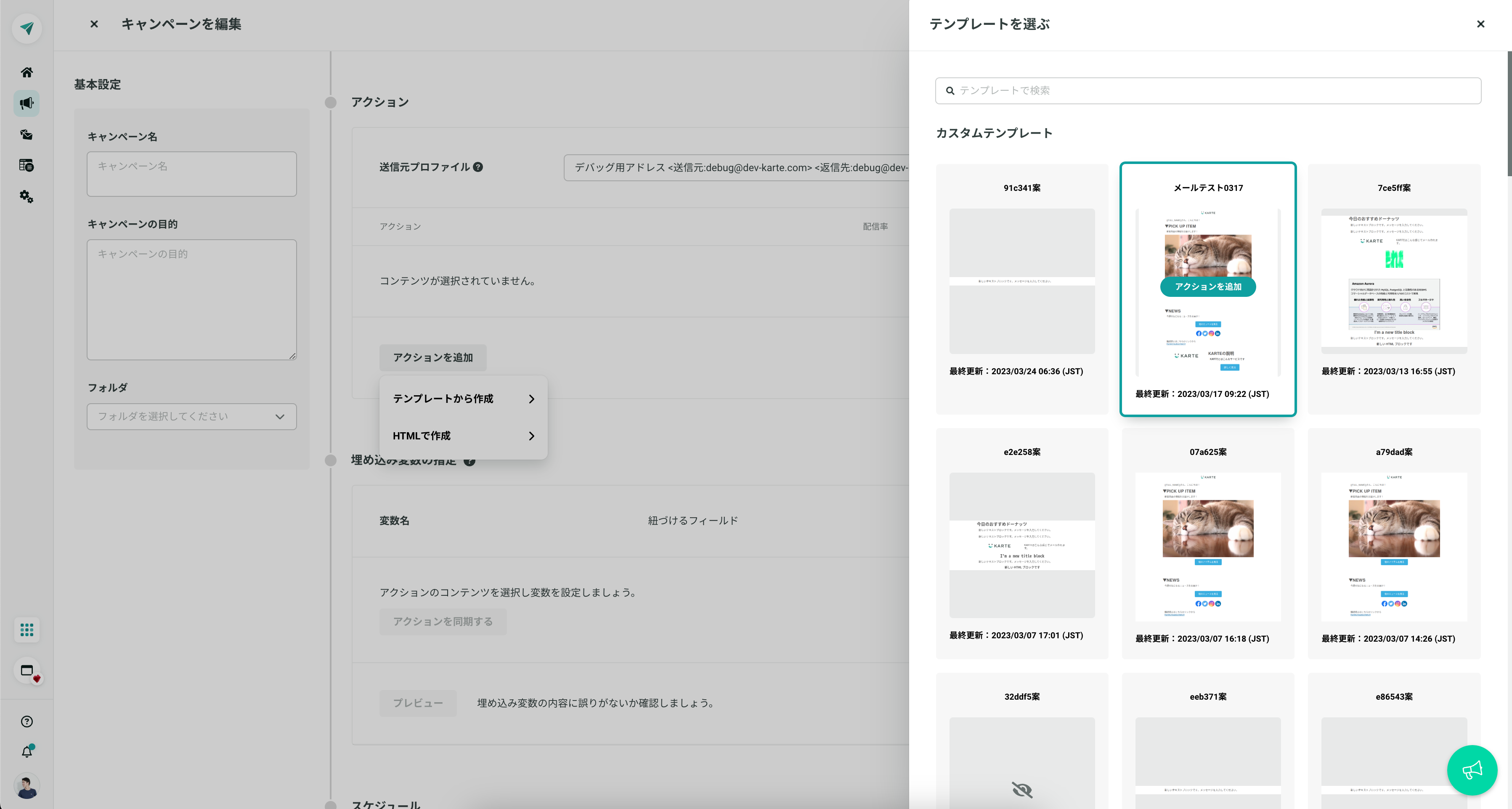
Task: Open the table list sidebar icon
Action: point(27,165)
